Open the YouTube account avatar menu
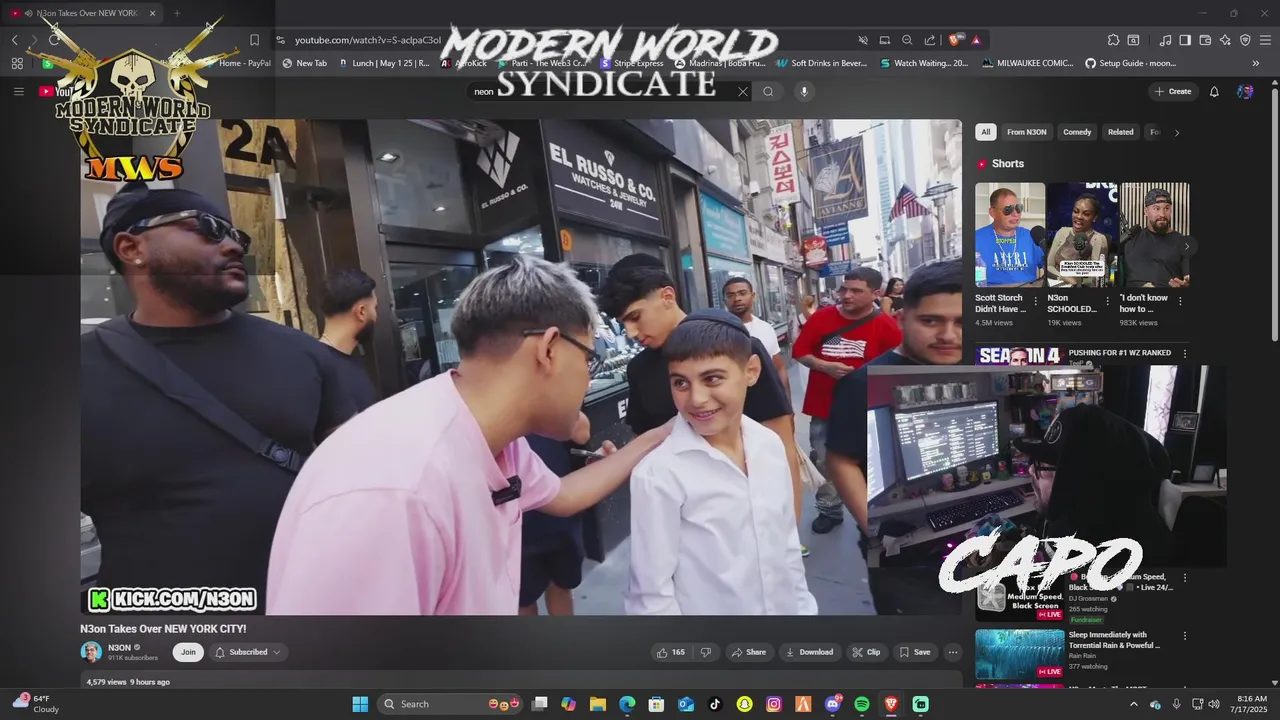This screenshot has height=720, width=1280. click(x=1245, y=91)
